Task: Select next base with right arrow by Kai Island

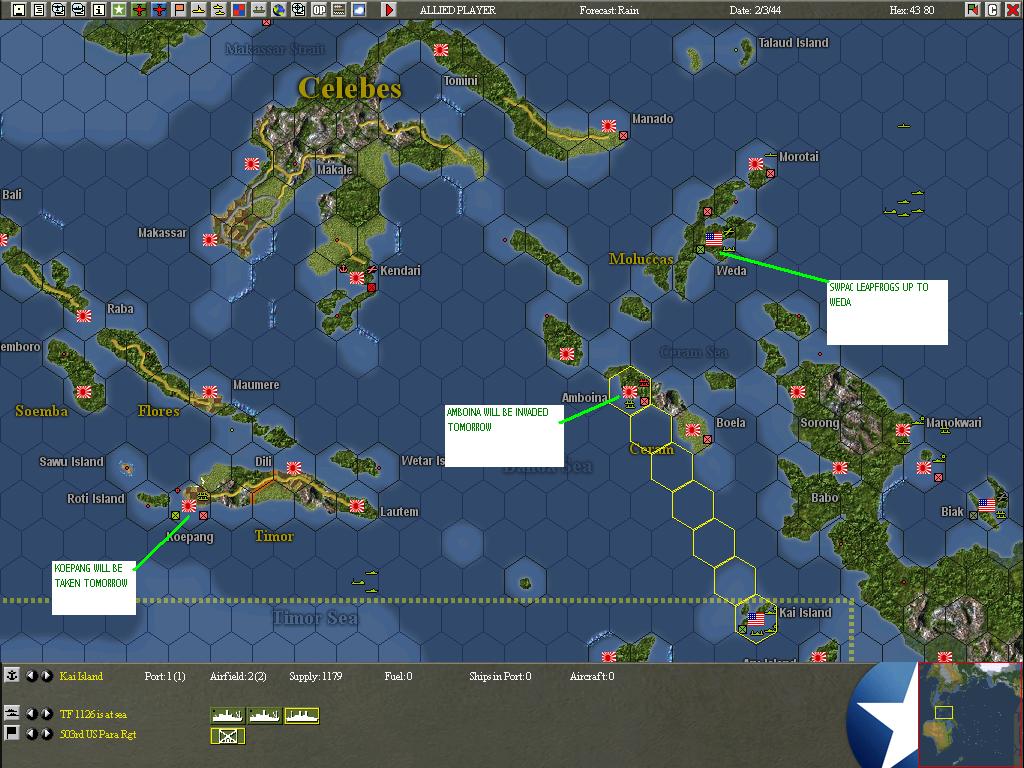Action: tap(46, 676)
